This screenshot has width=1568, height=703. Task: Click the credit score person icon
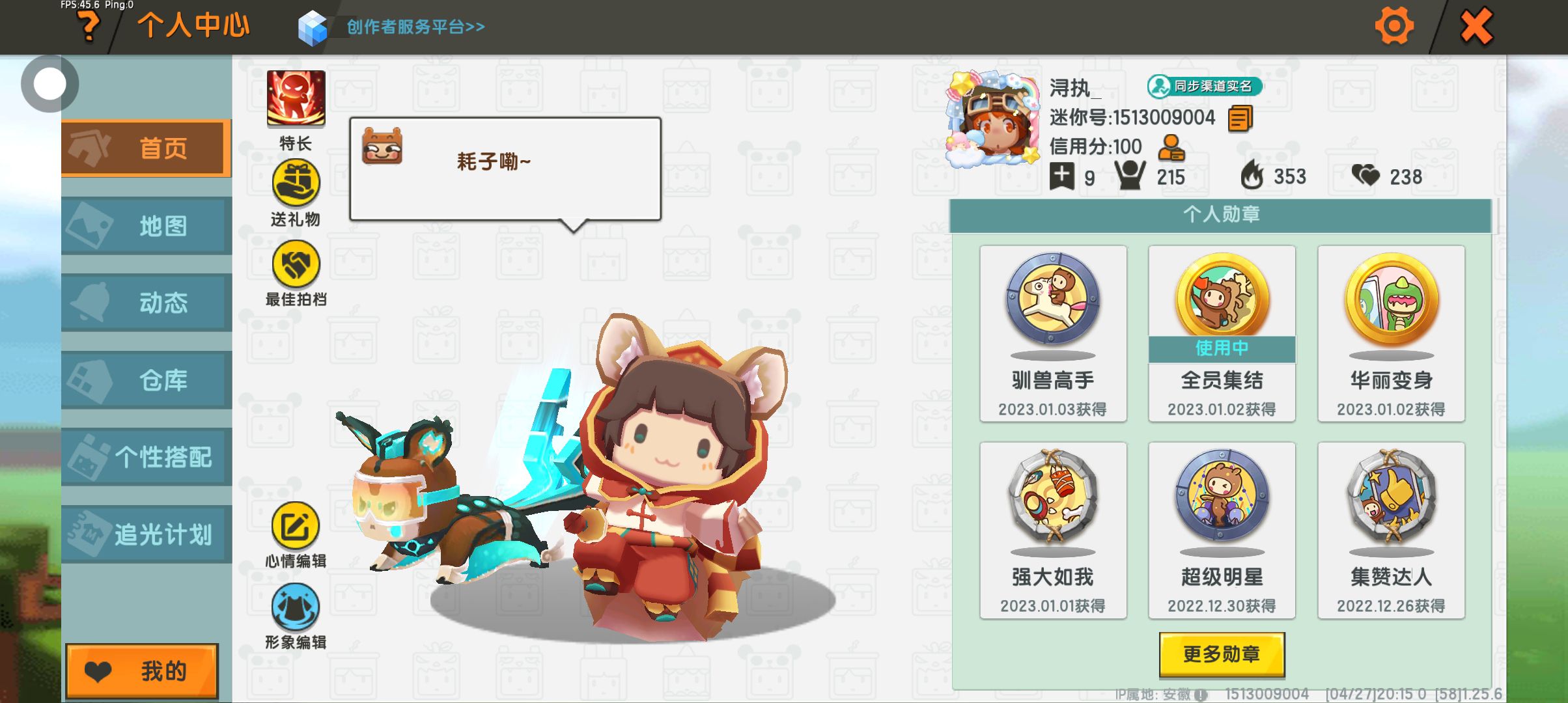pyautogui.click(x=1171, y=148)
